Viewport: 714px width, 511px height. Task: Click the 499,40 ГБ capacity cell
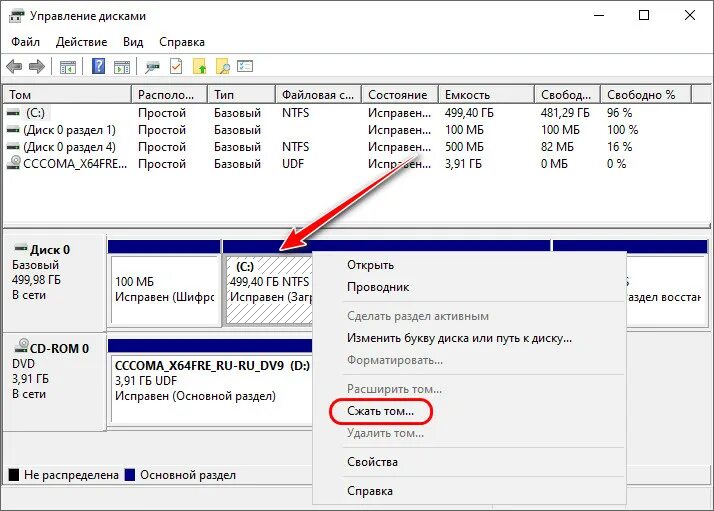pyautogui.click(x=469, y=112)
